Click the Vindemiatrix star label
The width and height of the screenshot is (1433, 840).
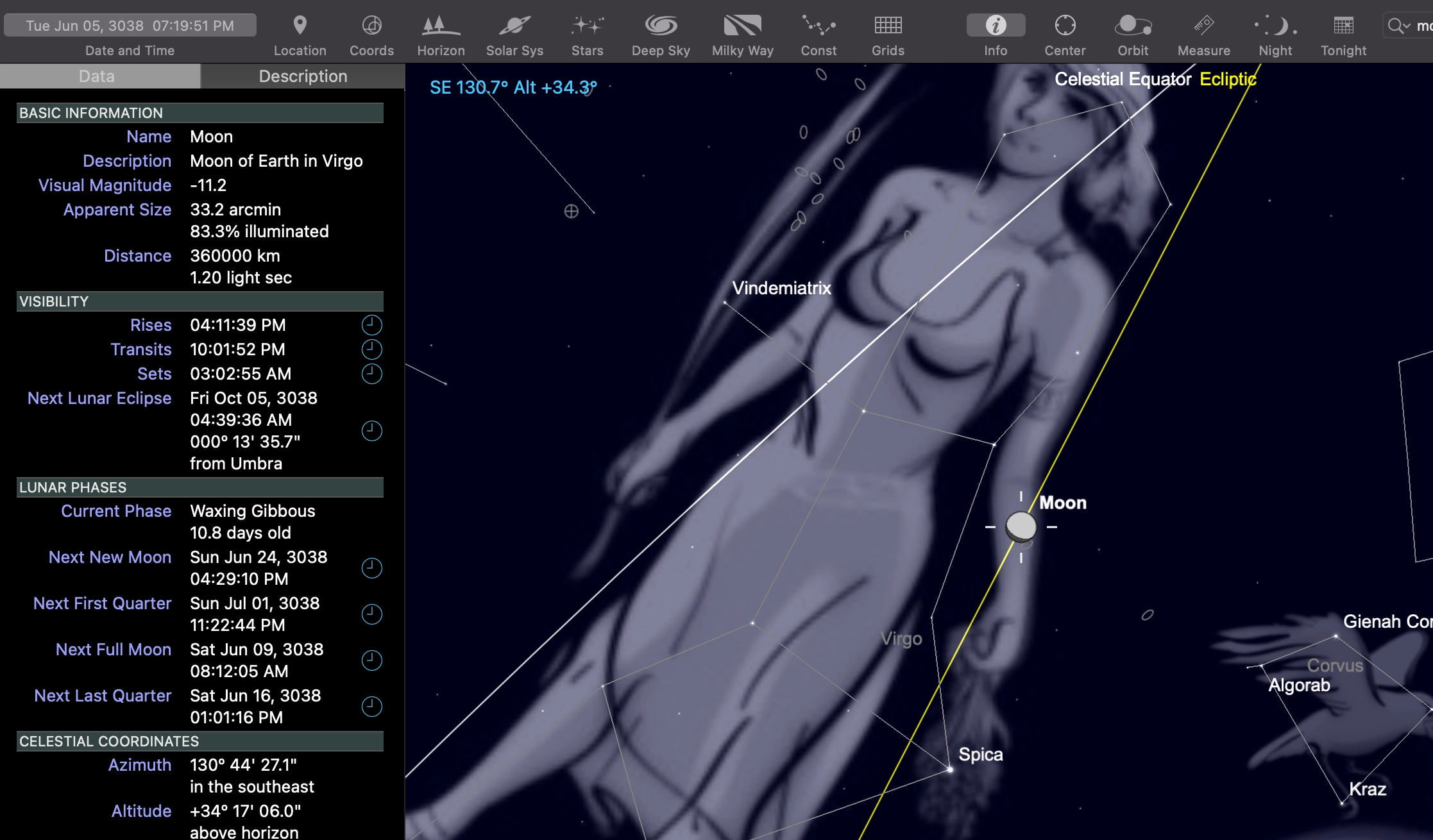pos(781,288)
